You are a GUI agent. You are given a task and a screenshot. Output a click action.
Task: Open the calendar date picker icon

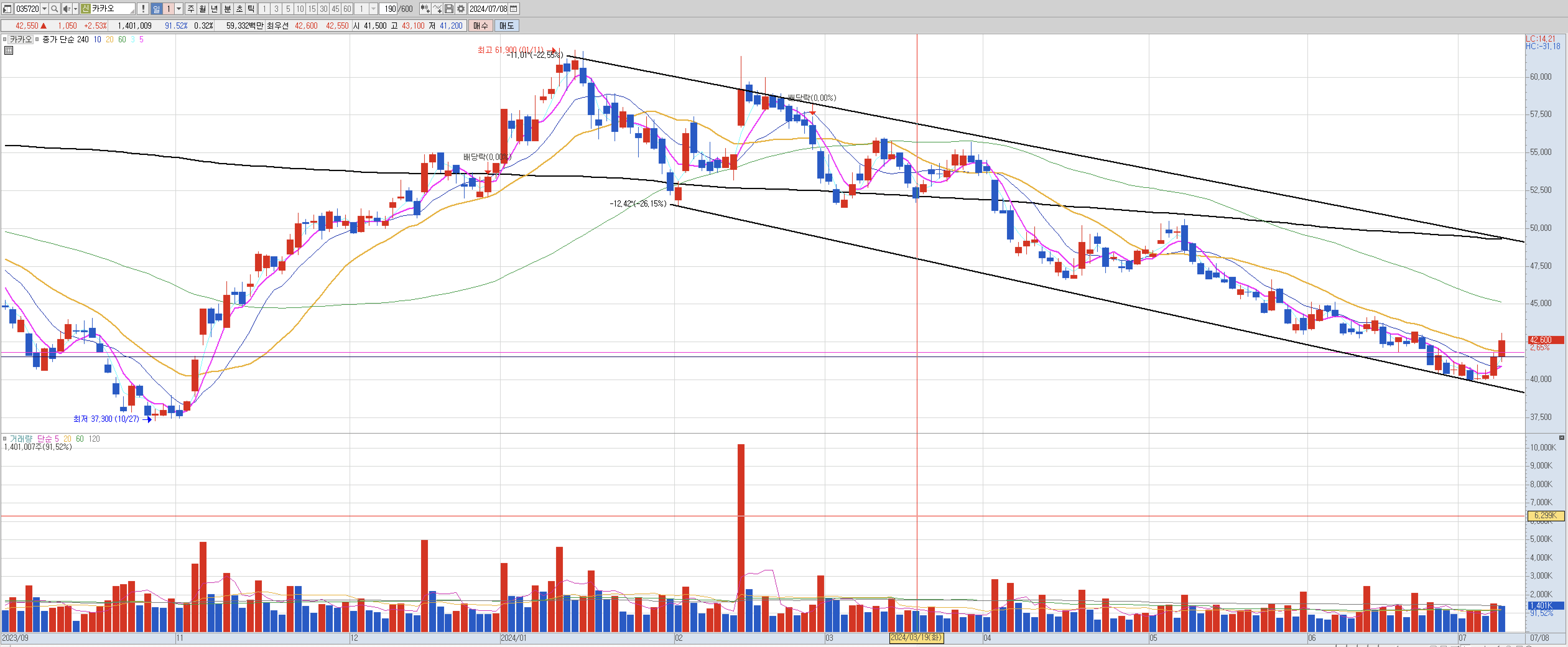(x=514, y=9)
